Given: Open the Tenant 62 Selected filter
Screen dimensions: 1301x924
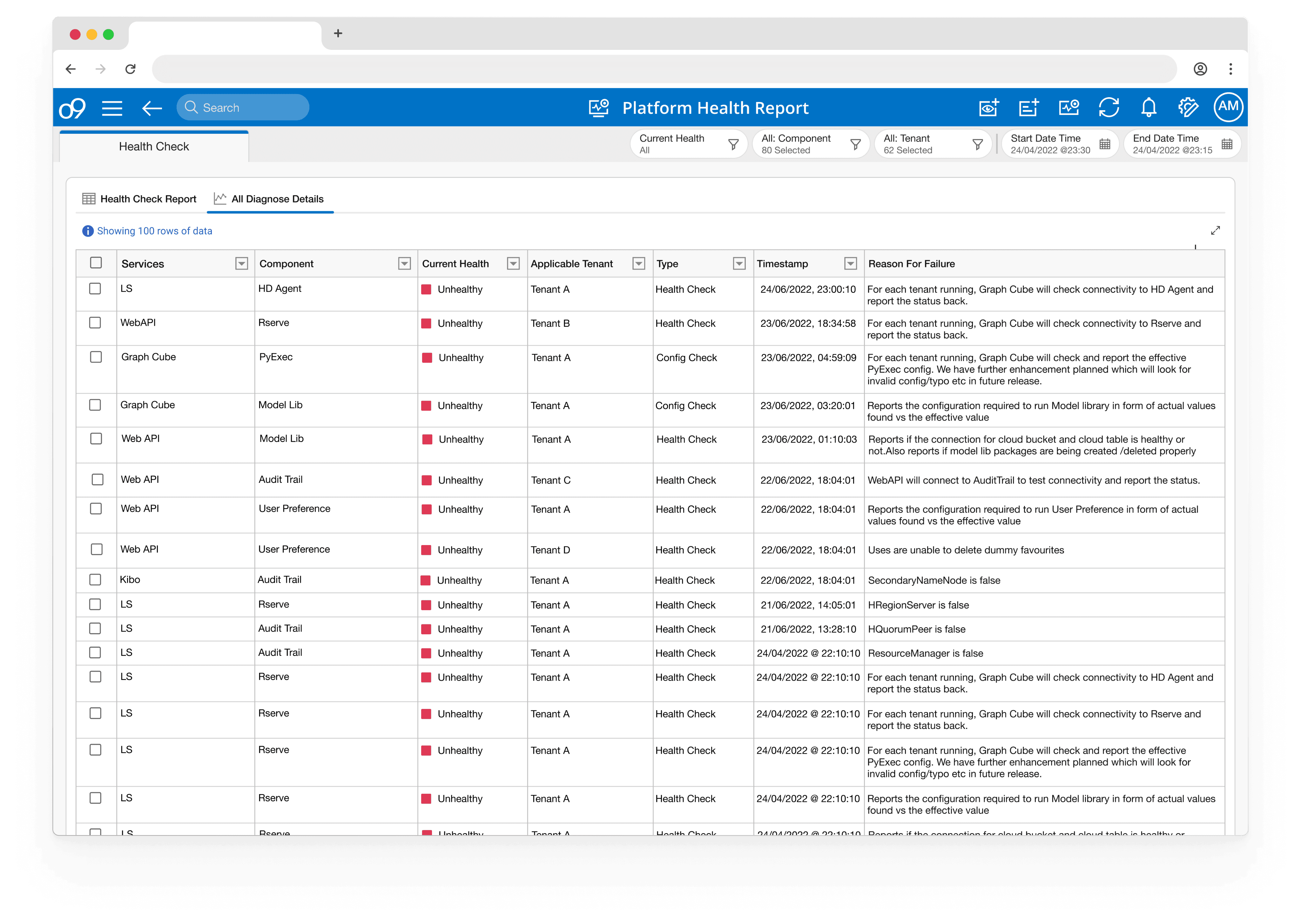Looking at the screenshot, I should 933,144.
